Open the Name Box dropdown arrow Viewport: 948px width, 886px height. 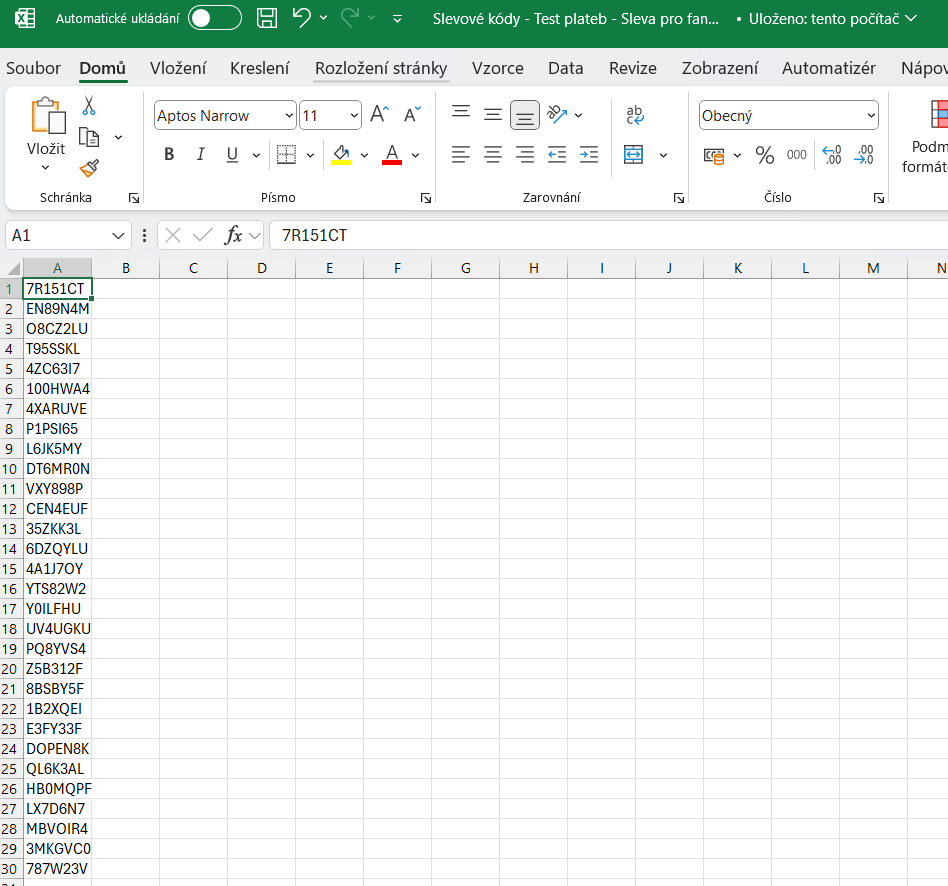pos(119,235)
